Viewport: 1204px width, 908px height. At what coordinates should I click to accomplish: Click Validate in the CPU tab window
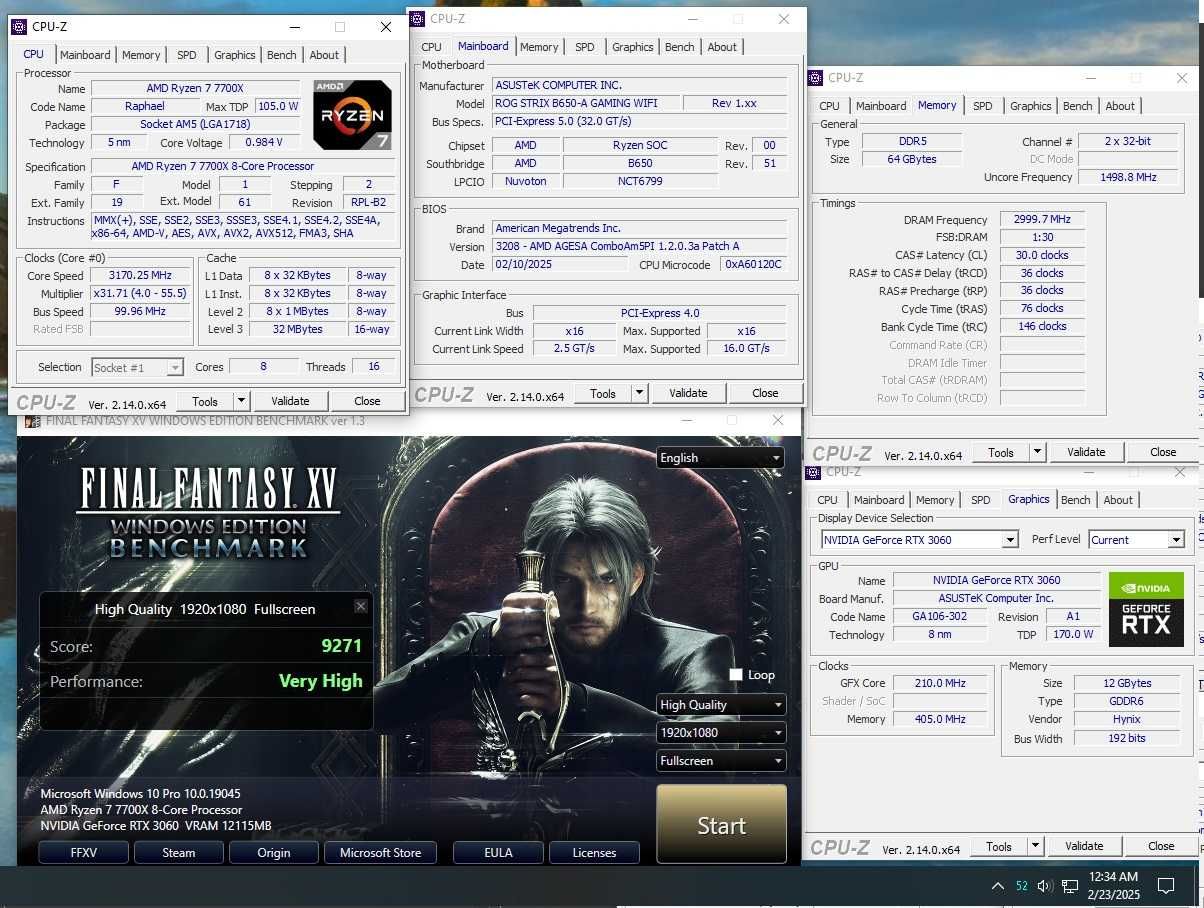coord(290,401)
